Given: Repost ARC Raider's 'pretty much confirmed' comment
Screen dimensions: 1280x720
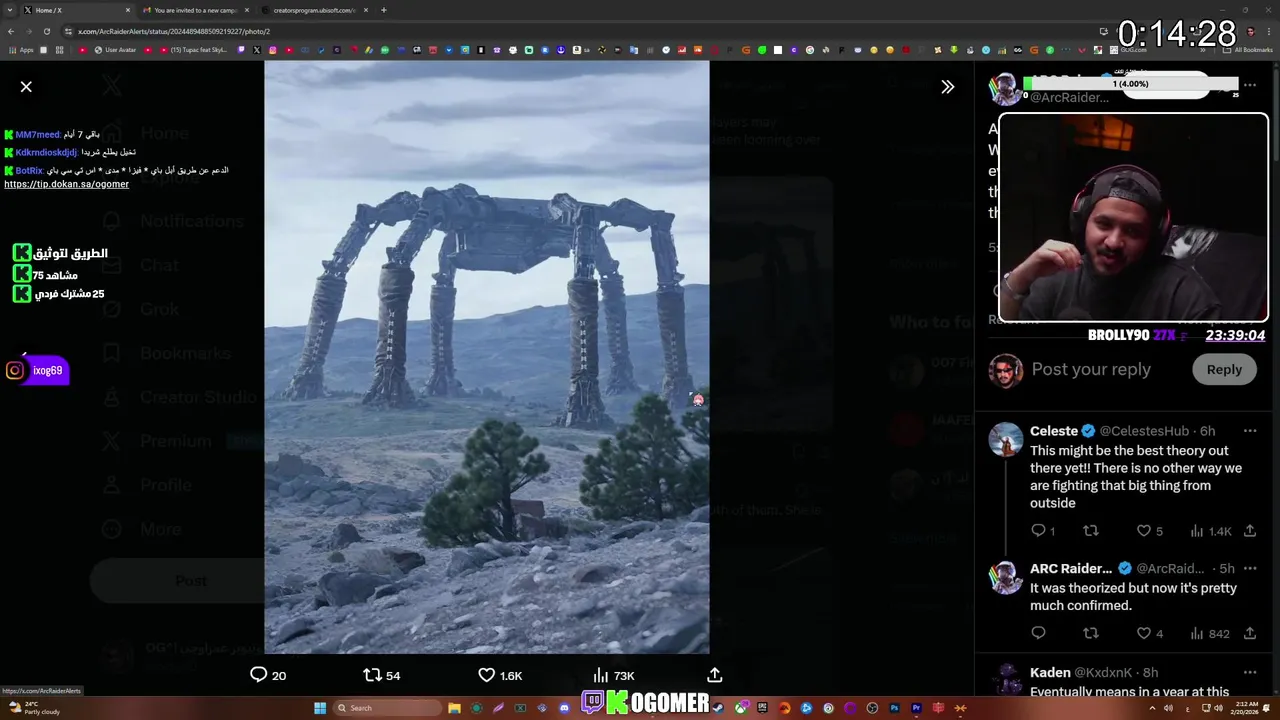Looking at the screenshot, I should click(x=1091, y=633).
